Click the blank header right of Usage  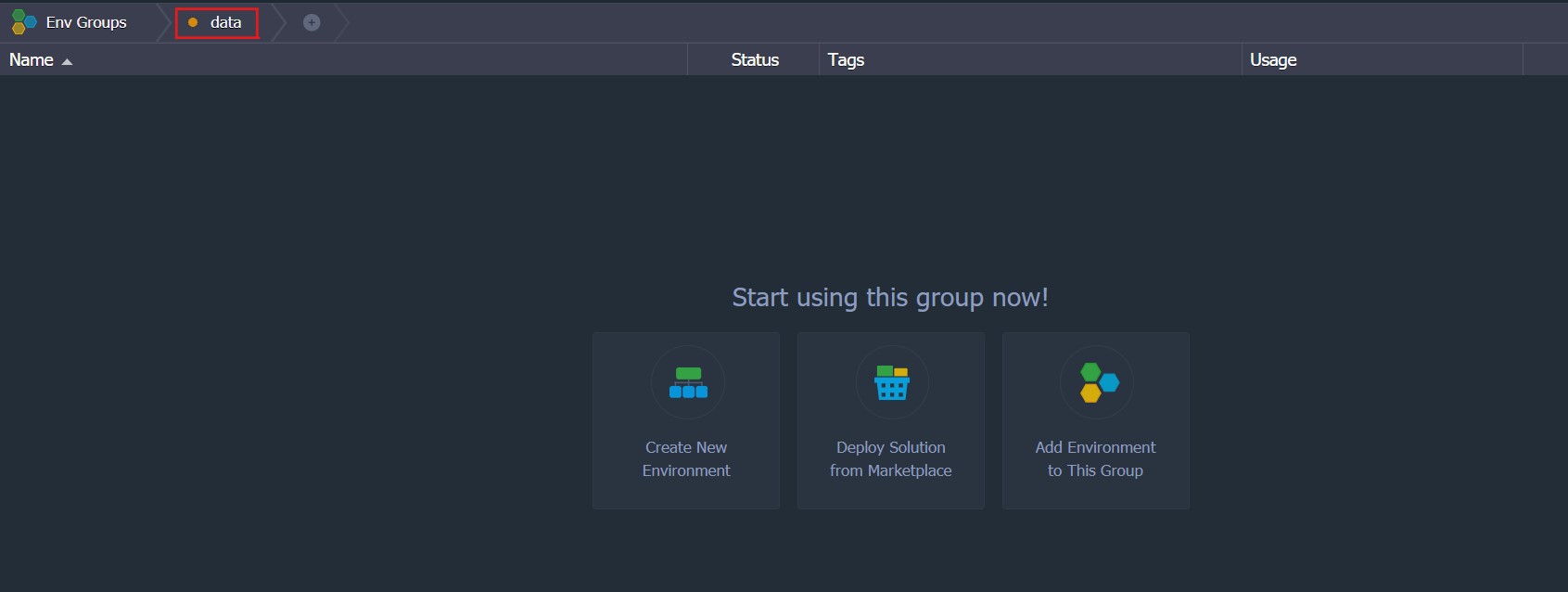click(x=1545, y=59)
